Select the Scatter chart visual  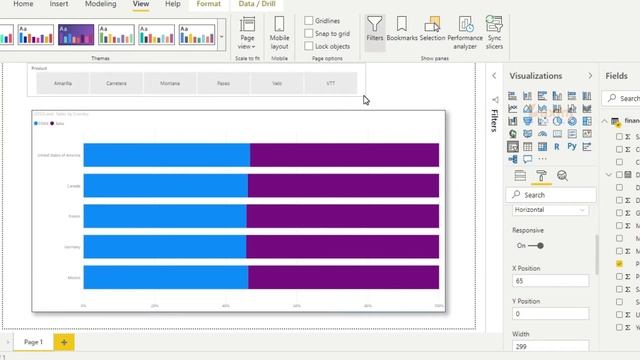tap(542, 121)
